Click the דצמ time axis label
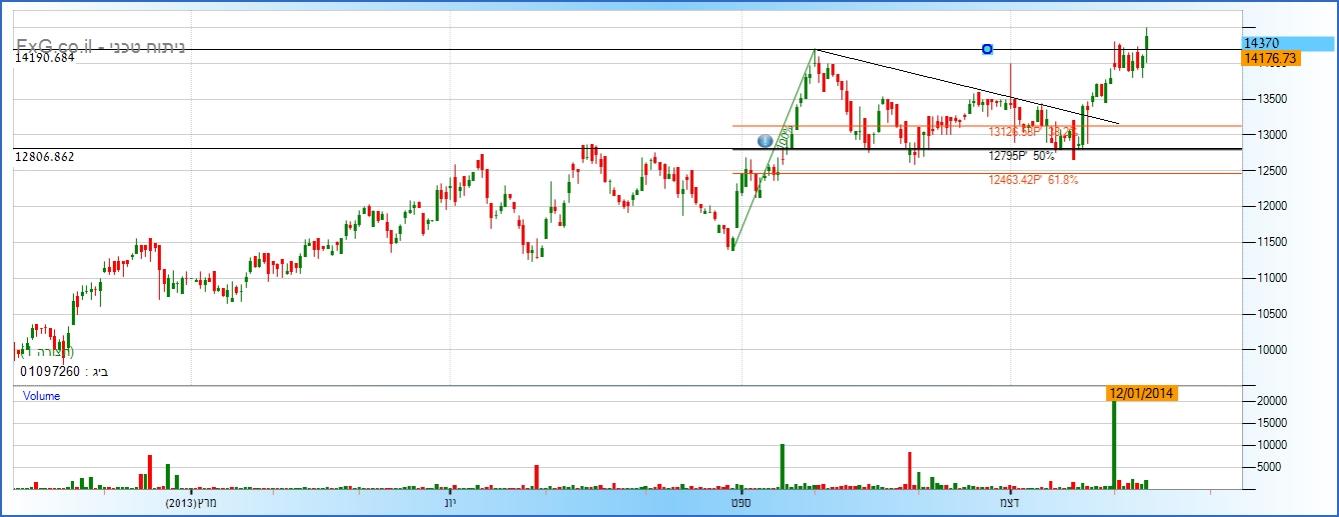Image resolution: width=1339 pixels, height=517 pixels. pyautogui.click(x=1010, y=503)
